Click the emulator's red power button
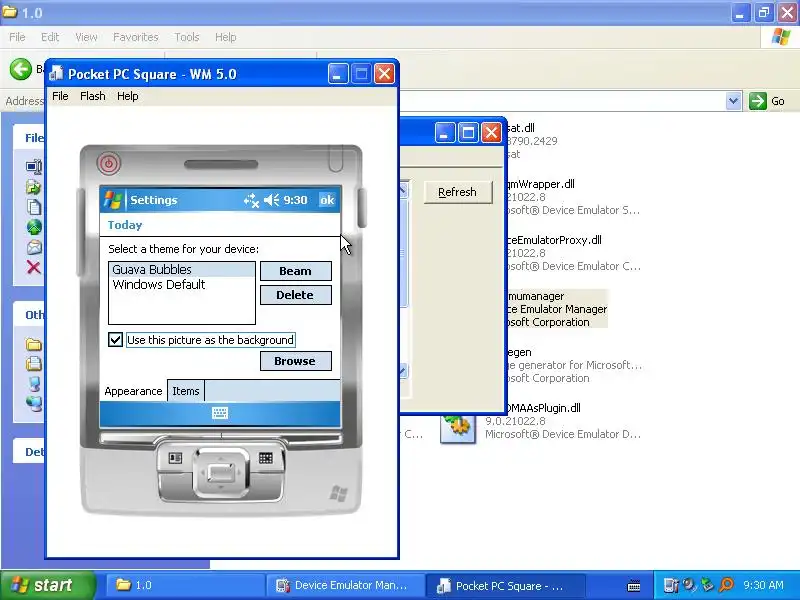800x600 pixels. pos(109,164)
